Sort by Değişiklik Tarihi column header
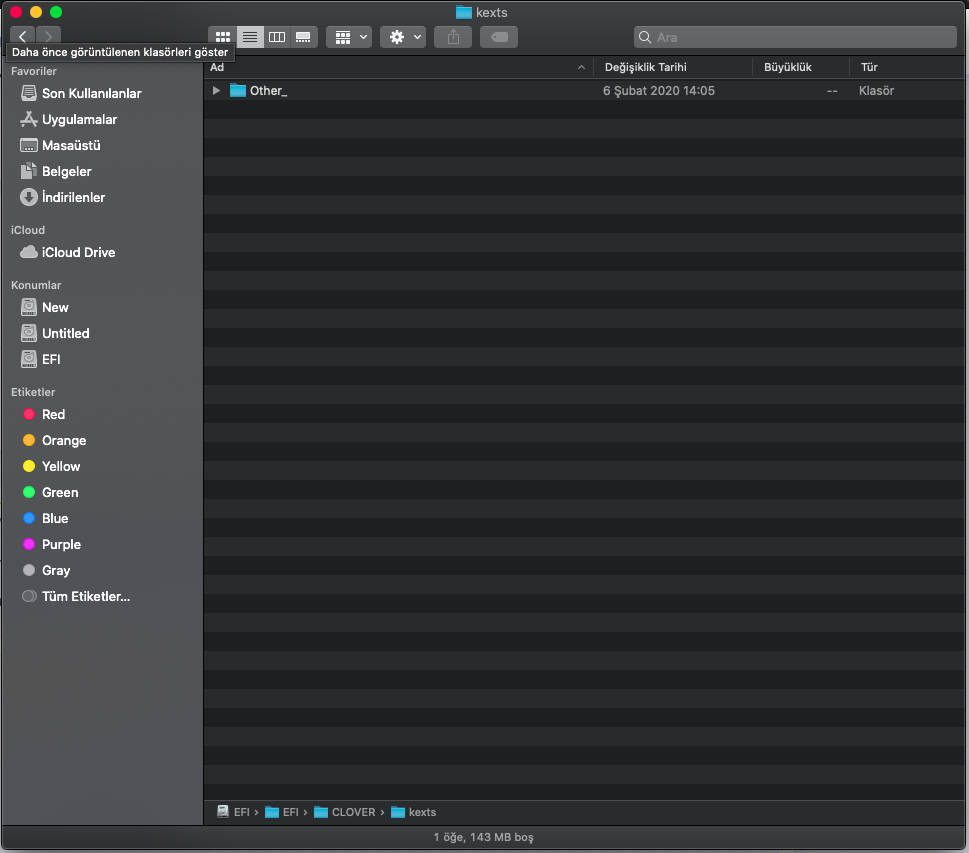 pos(645,67)
